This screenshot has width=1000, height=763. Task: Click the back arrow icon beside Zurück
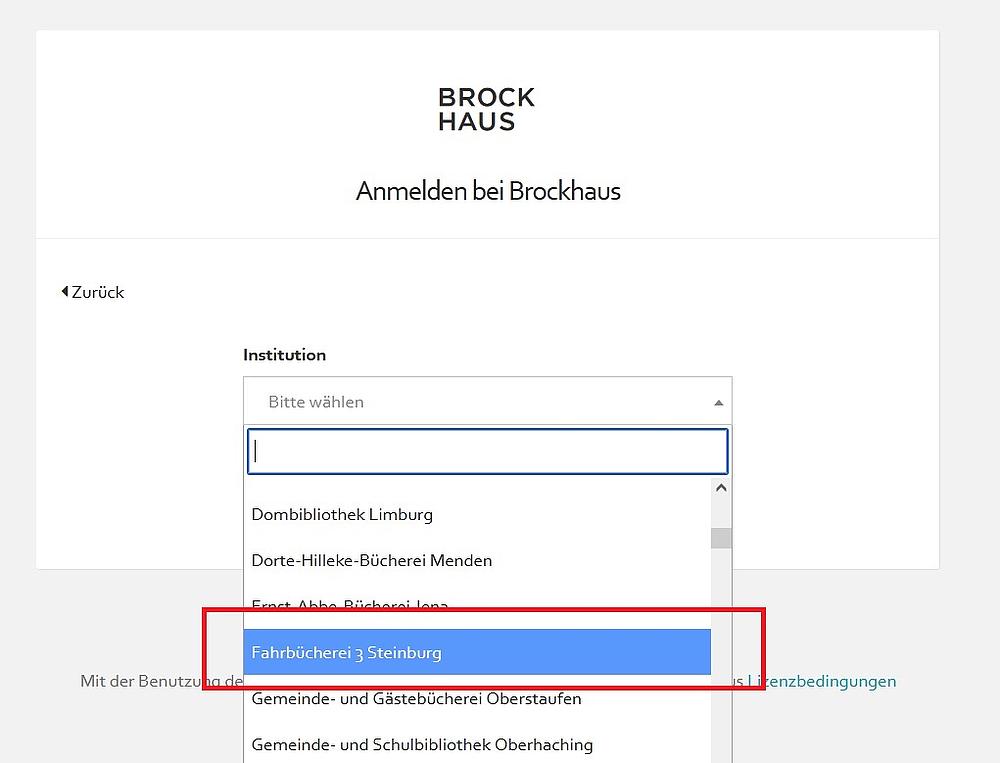tap(64, 292)
